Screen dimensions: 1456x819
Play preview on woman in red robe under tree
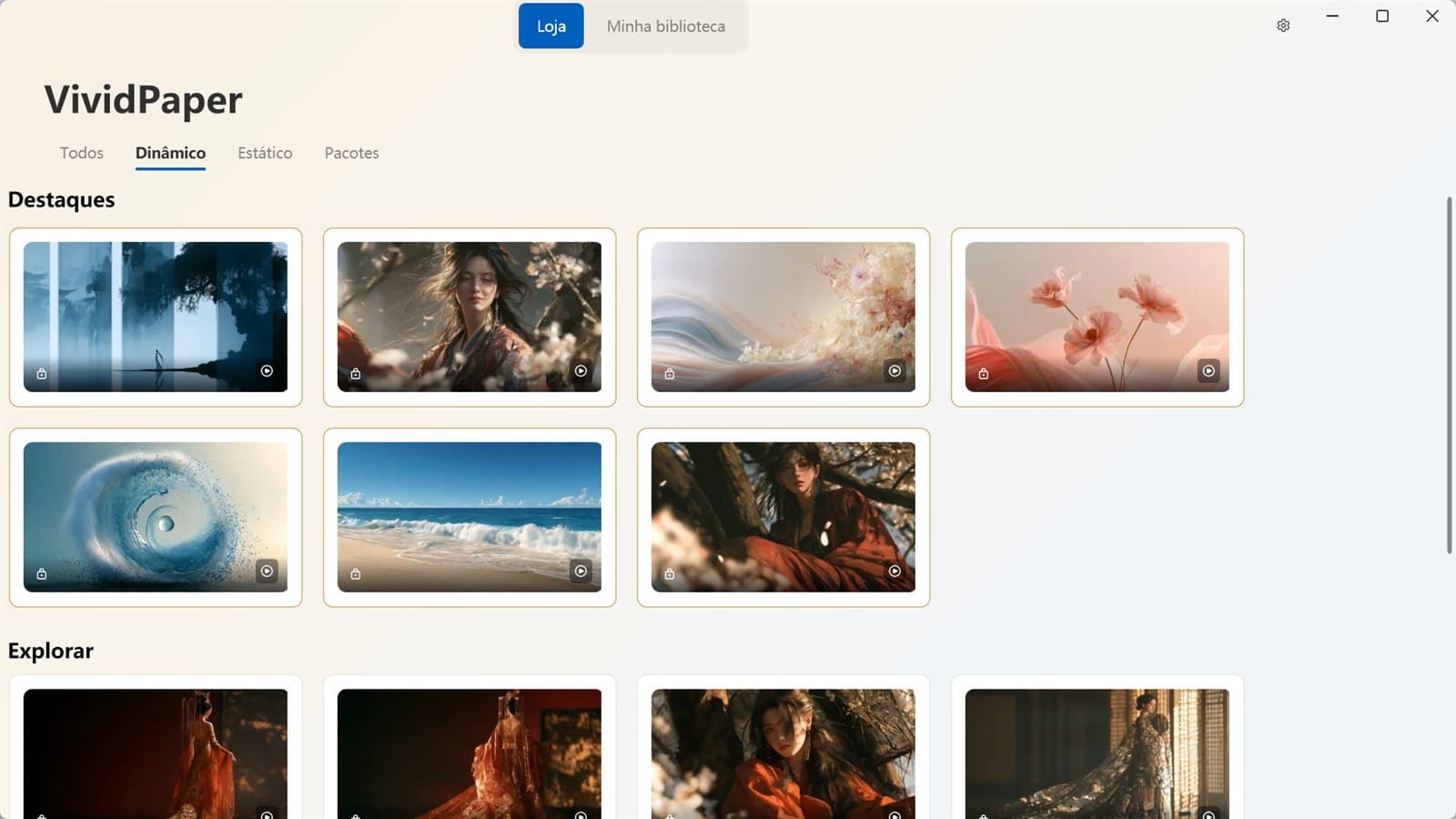point(895,571)
